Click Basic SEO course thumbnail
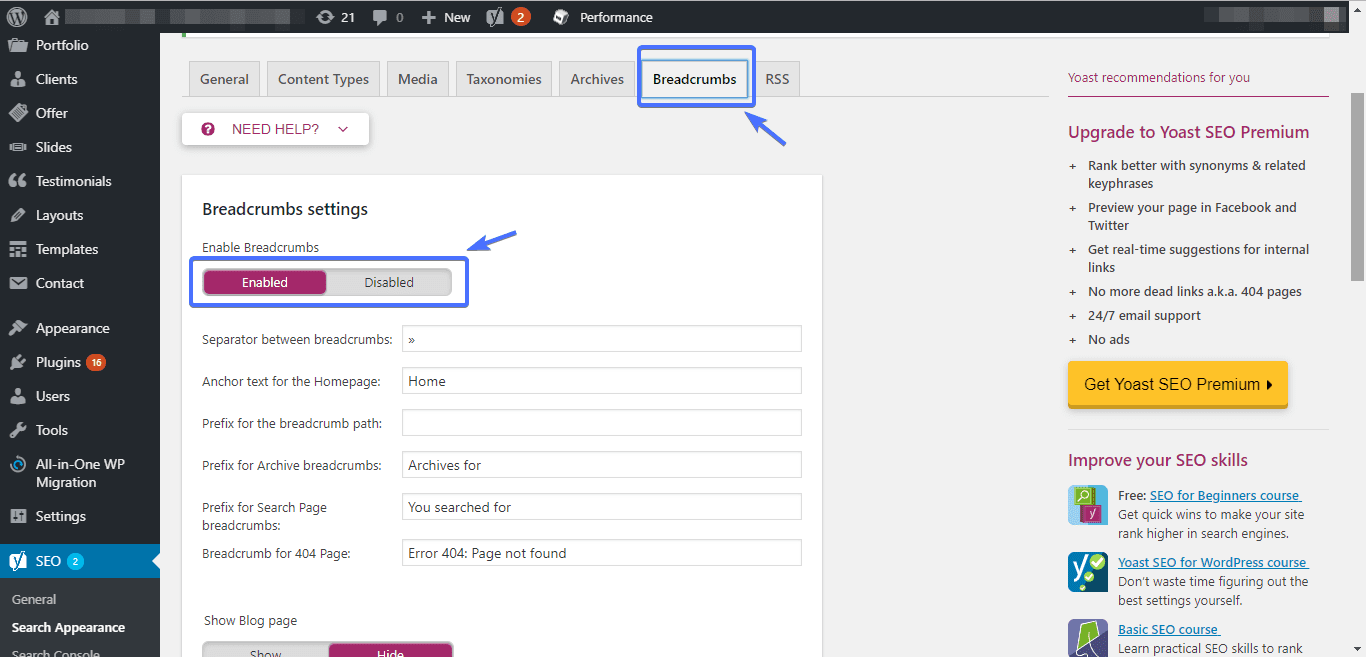1366x657 pixels. click(x=1088, y=638)
